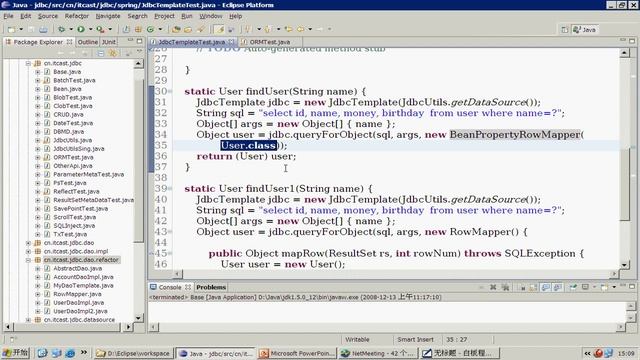Click the Open Task folder icon
Screen dimensions: 640x360
tap(188, 29)
